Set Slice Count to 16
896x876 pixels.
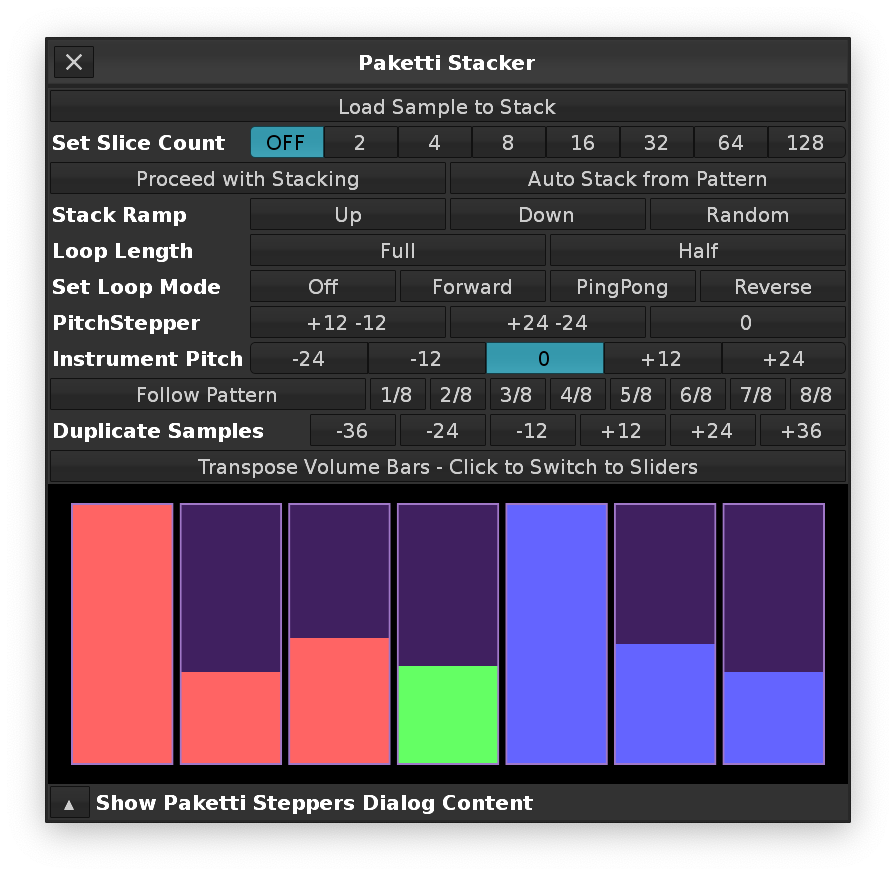point(582,143)
